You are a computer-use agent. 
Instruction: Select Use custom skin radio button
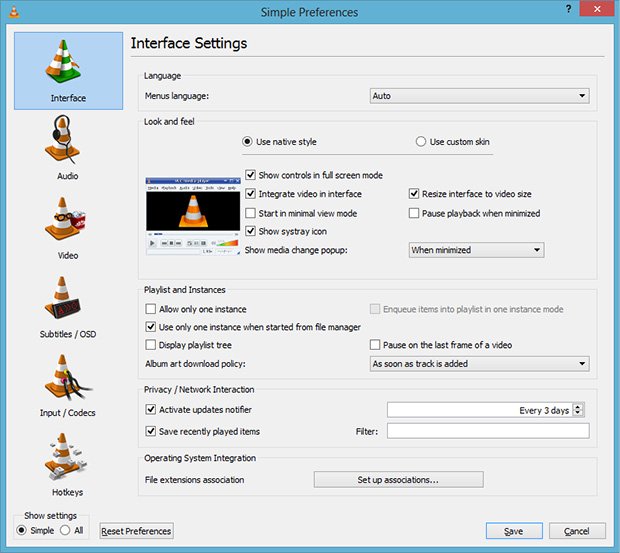coord(421,142)
